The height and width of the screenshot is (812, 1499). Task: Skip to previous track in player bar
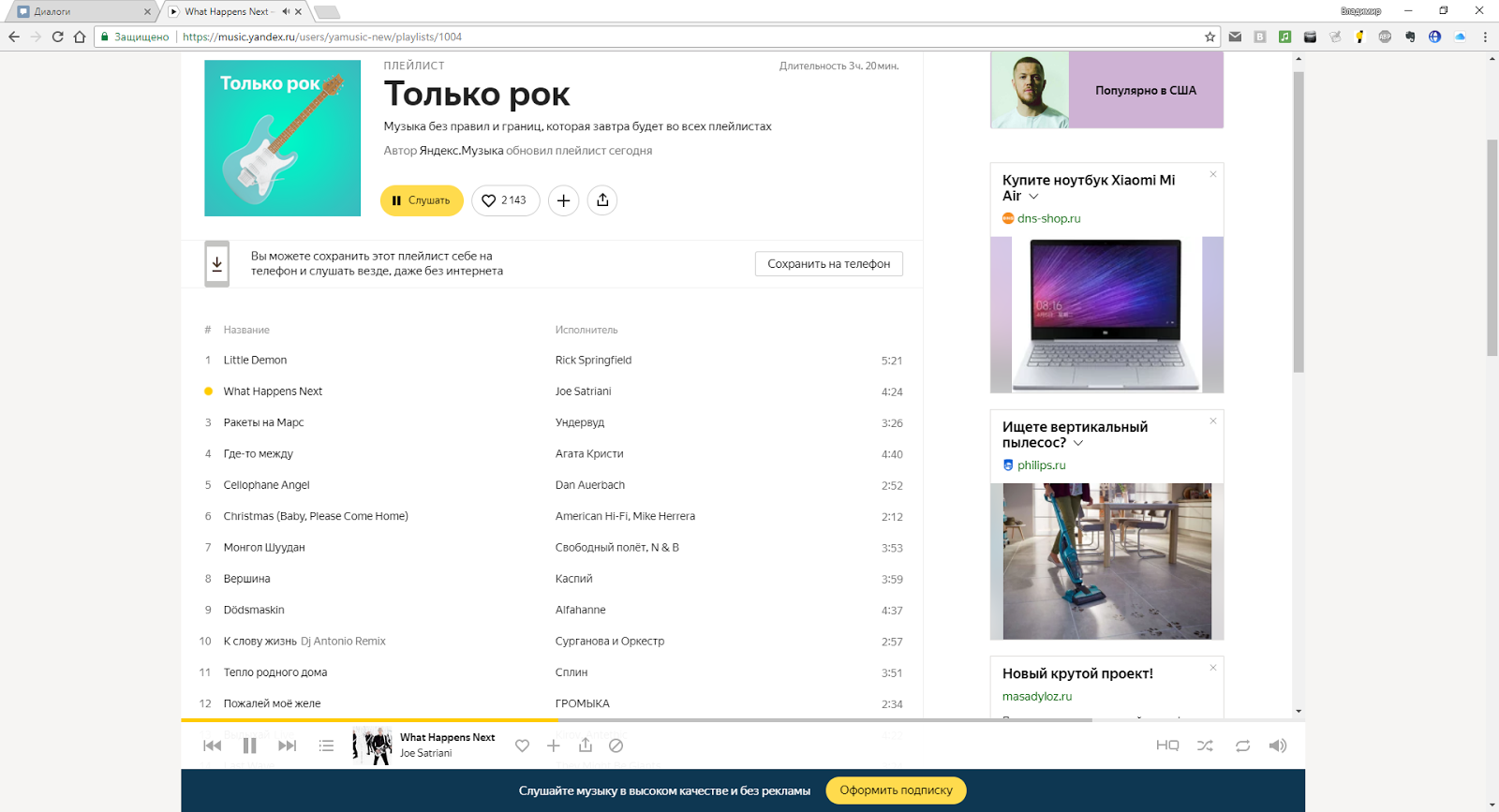(x=213, y=746)
